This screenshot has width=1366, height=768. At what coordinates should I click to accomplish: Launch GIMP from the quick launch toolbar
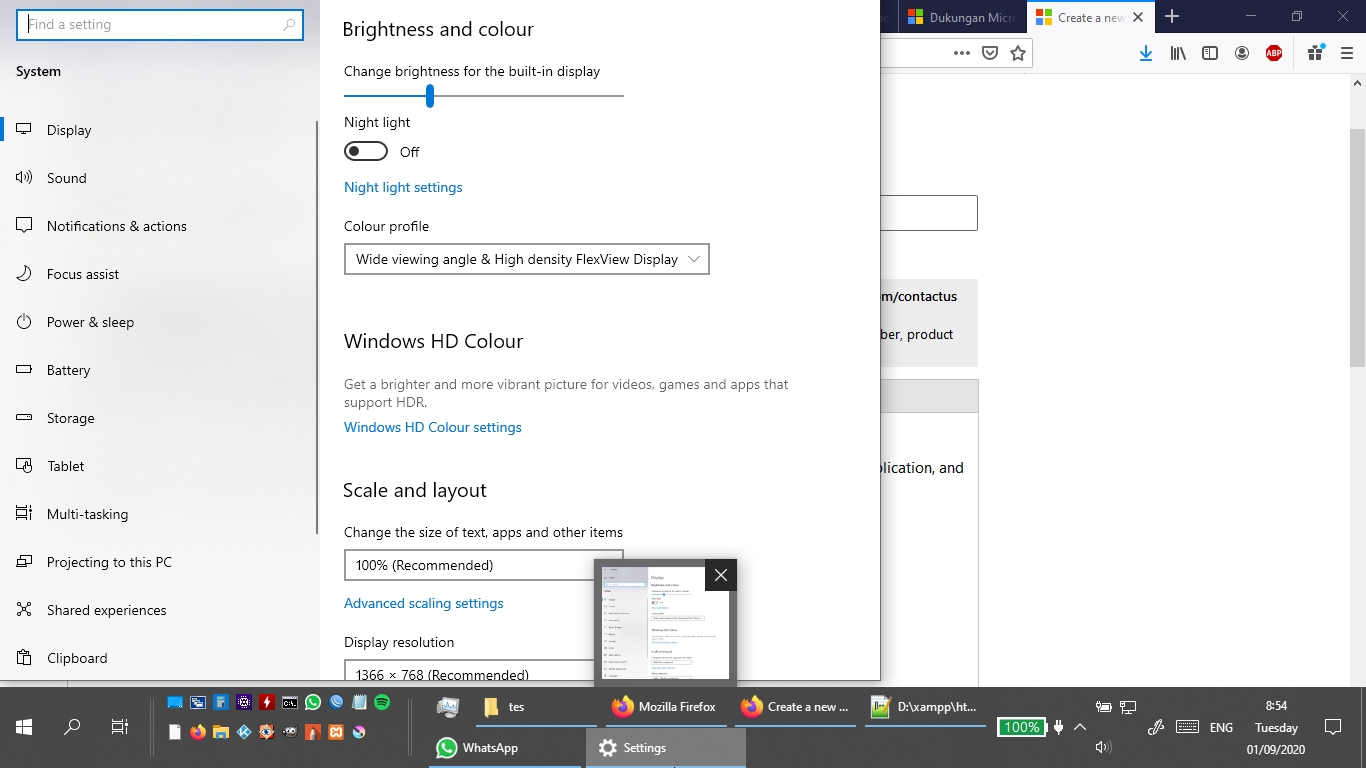pyautogui.click(x=290, y=732)
